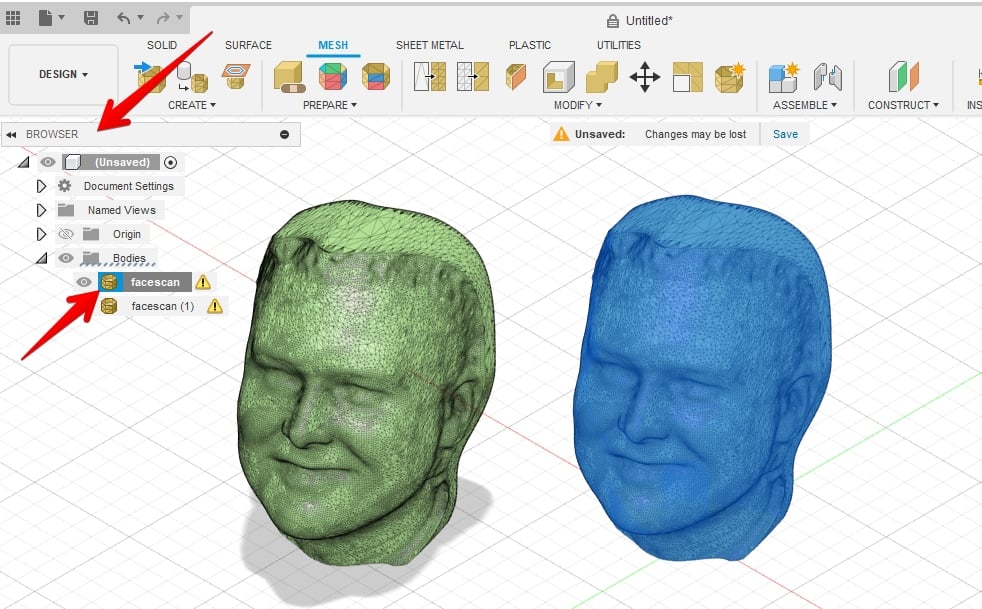Select the facescan (1) body row
This screenshot has width=982, height=609.
click(162, 306)
